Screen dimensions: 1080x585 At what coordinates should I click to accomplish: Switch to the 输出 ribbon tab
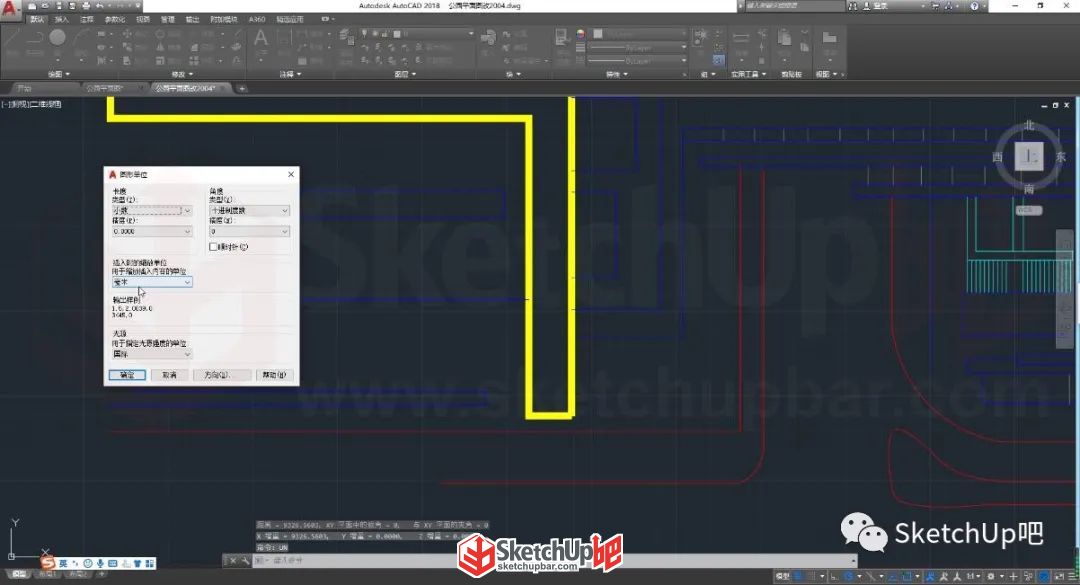pyautogui.click(x=192, y=19)
